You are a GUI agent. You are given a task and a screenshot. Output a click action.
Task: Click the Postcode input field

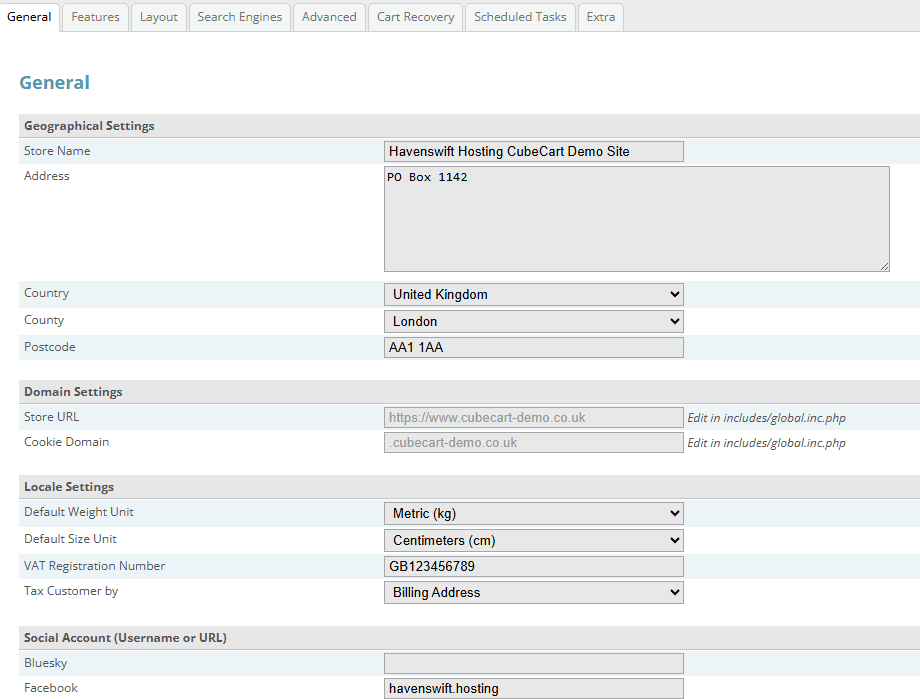pos(534,347)
